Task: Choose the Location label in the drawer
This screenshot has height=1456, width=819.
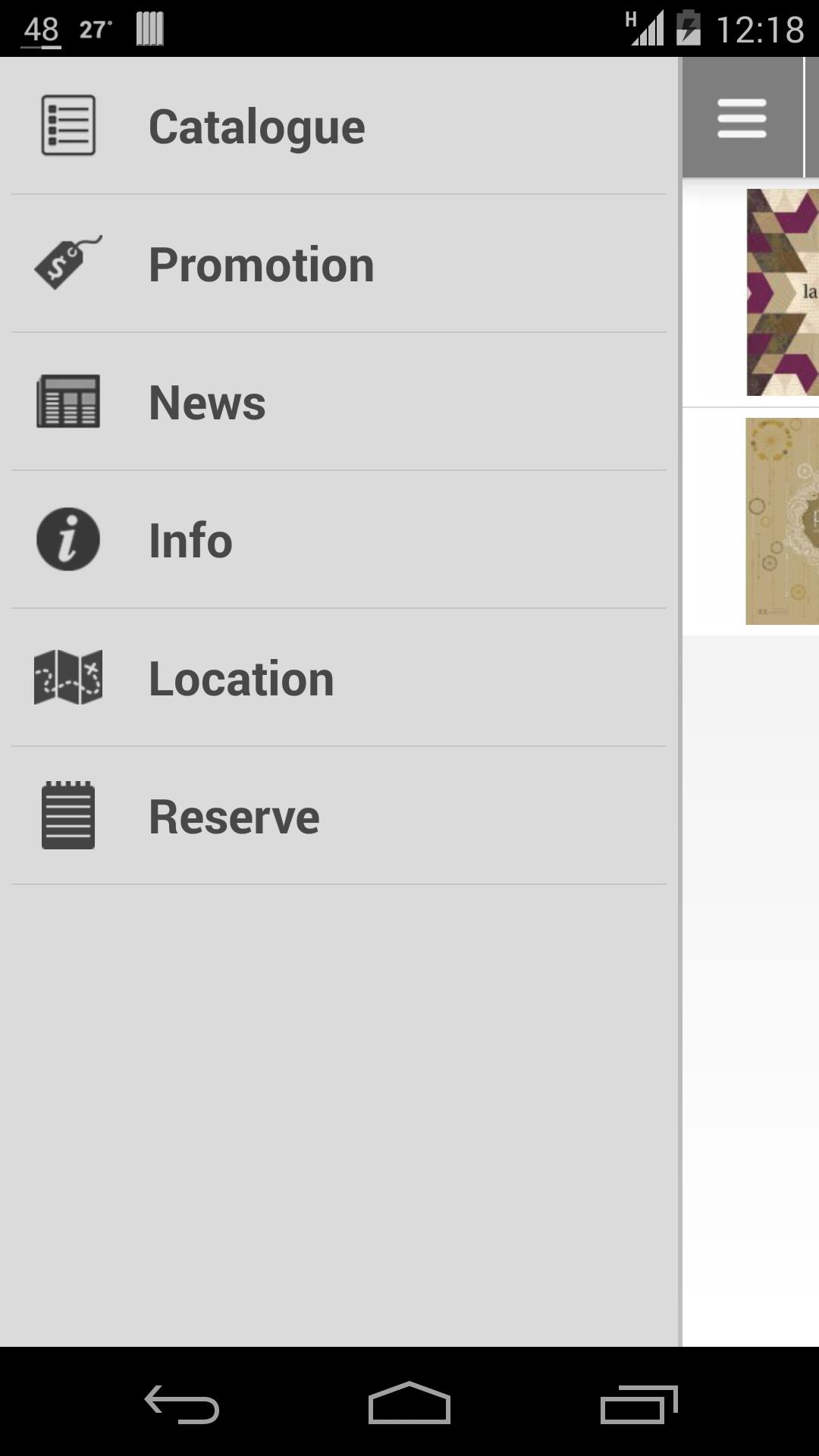Action: (x=241, y=679)
